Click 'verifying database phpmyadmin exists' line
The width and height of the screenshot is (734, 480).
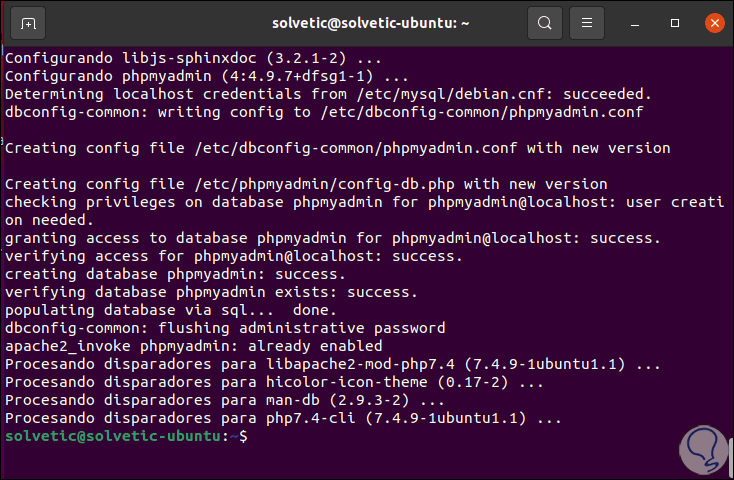(x=211, y=292)
